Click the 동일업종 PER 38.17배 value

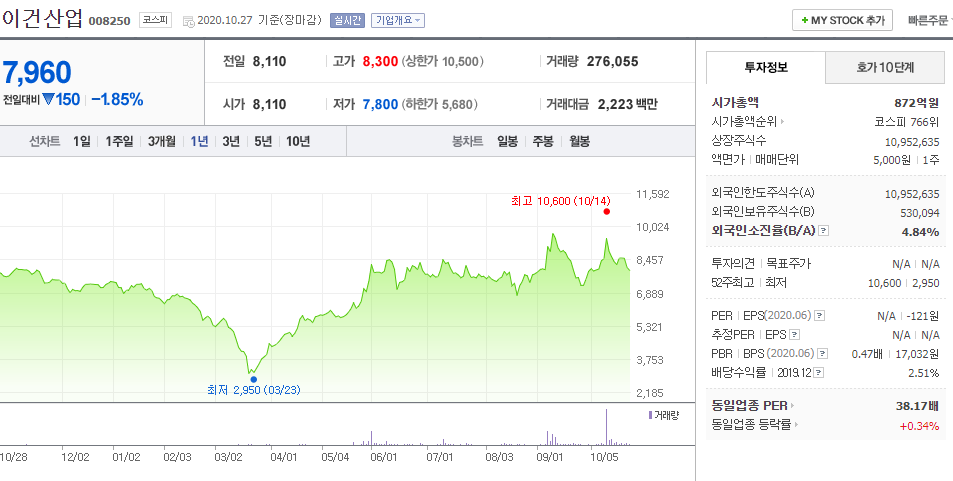[917, 406]
